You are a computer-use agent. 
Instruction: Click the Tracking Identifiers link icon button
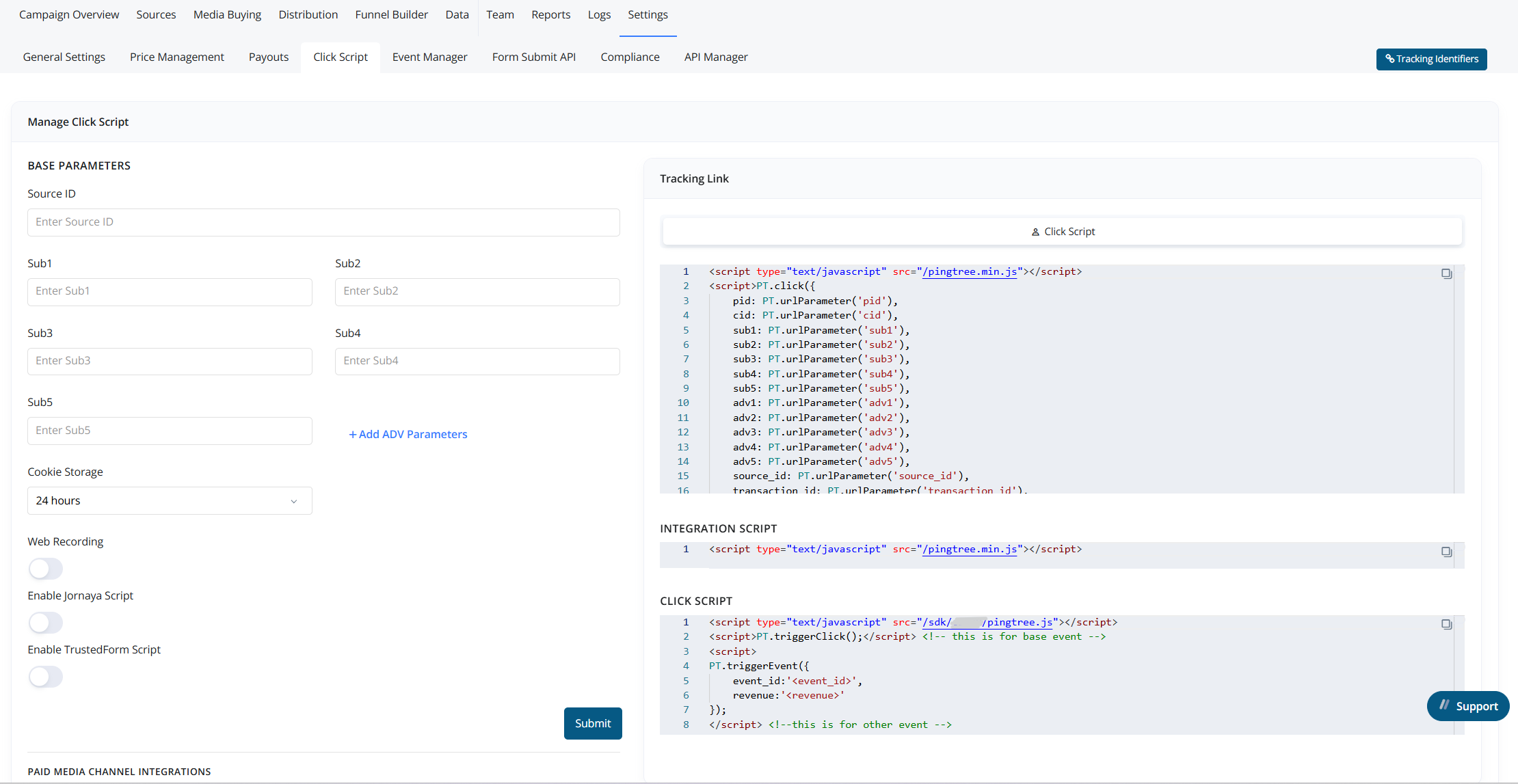[x=1390, y=59]
